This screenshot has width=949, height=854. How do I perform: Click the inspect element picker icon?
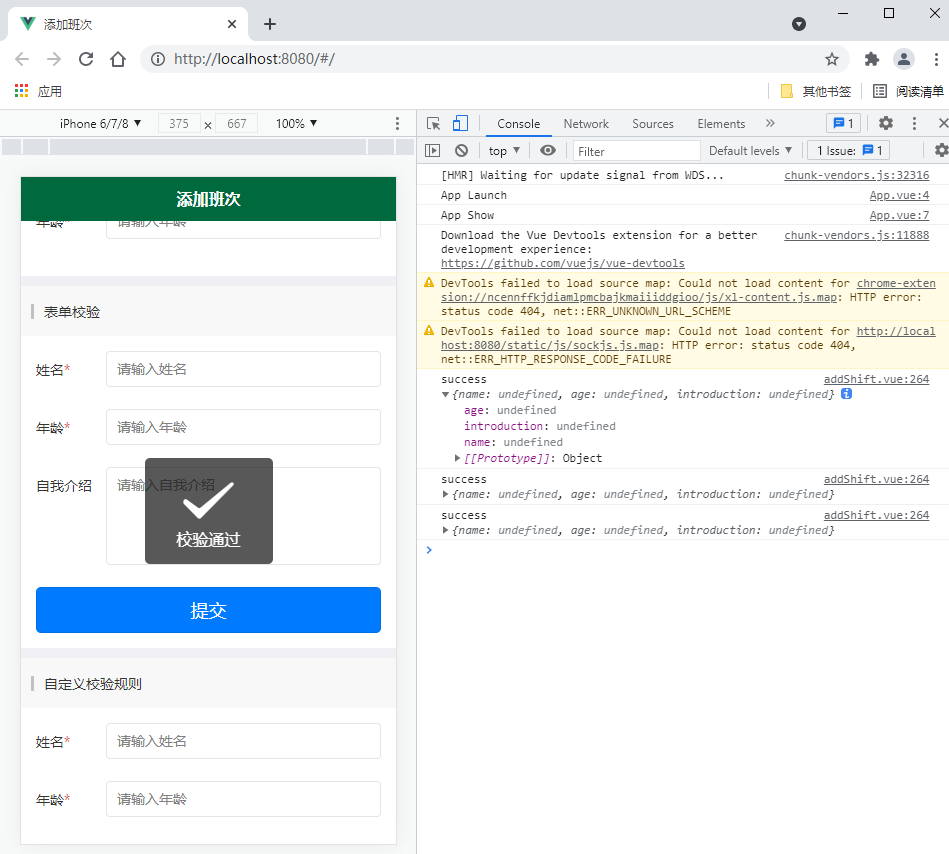point(433,124)
